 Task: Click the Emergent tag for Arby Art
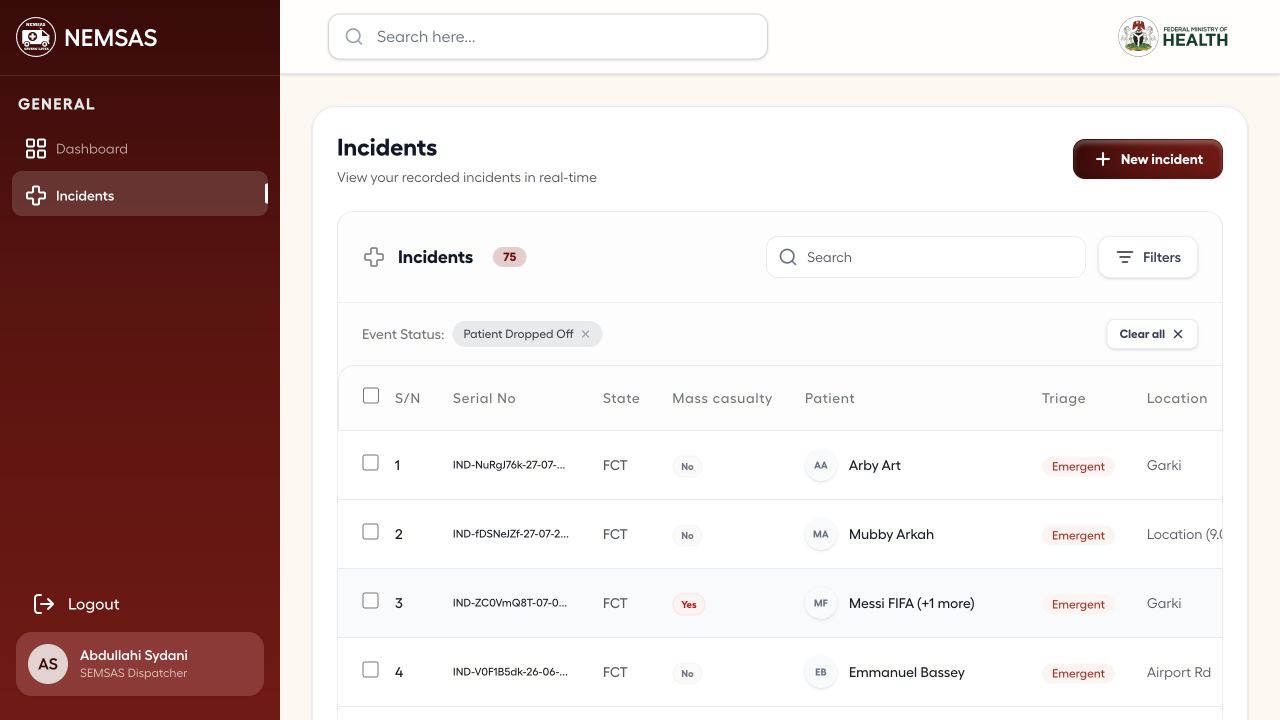point(1078,466)
